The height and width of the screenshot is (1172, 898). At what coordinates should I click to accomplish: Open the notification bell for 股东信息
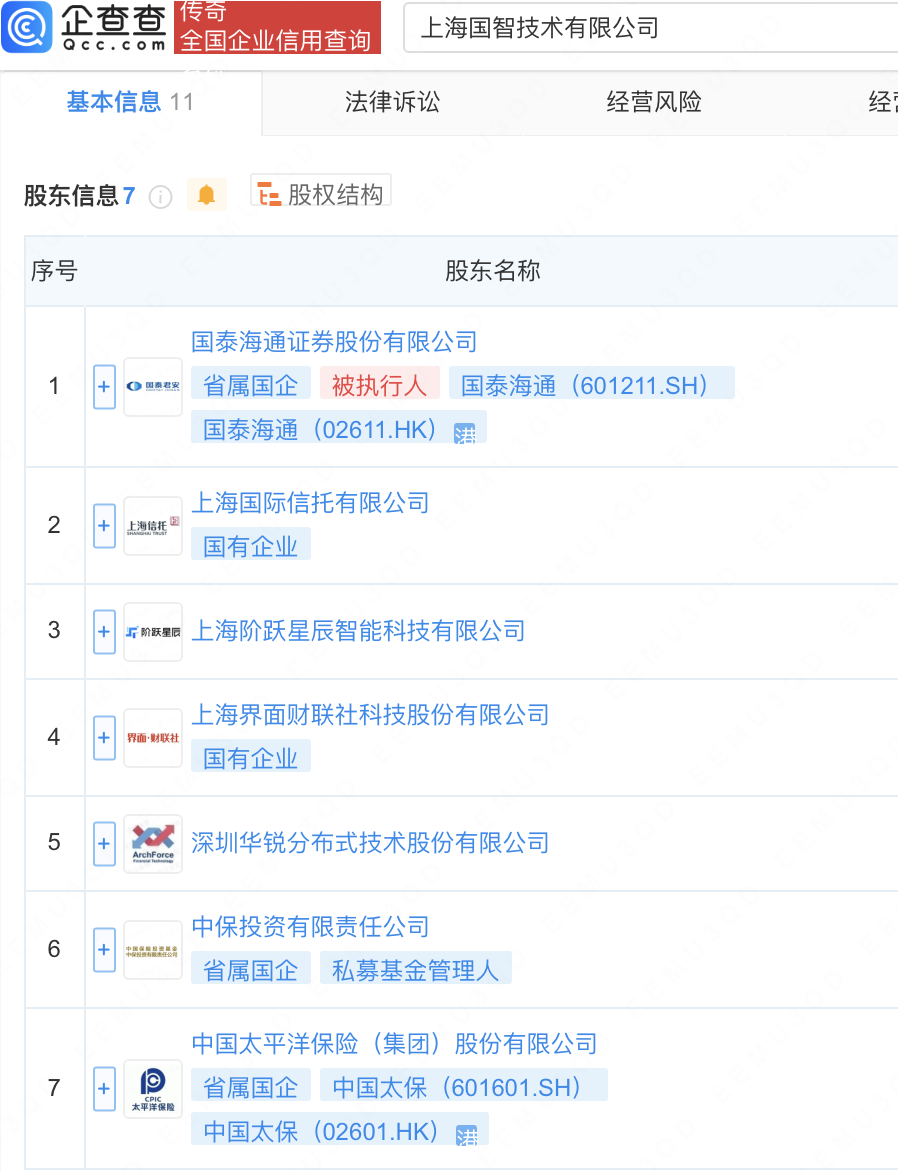[207, 195]
